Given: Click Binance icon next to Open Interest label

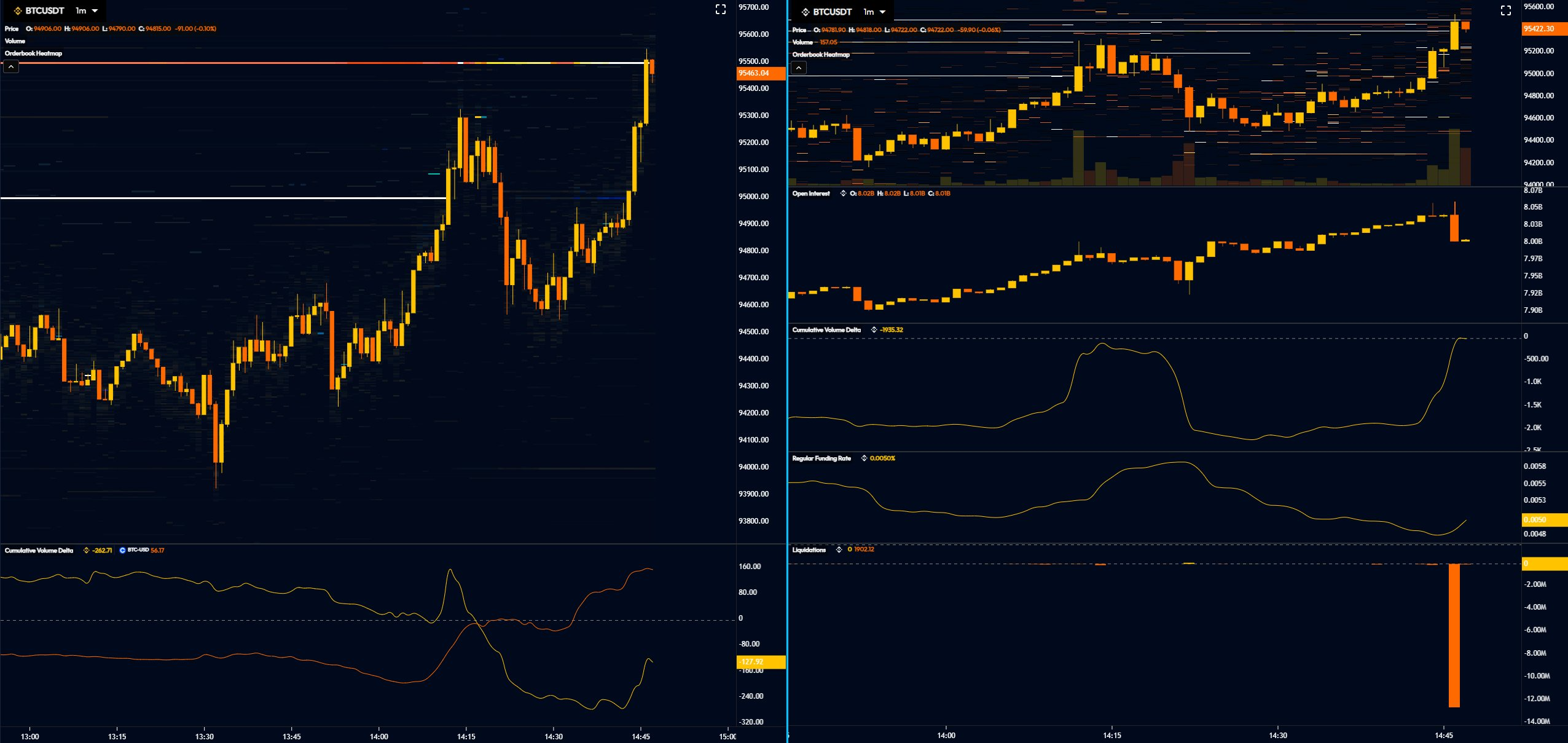Looking at the screenshot, I should click(843, 194).
